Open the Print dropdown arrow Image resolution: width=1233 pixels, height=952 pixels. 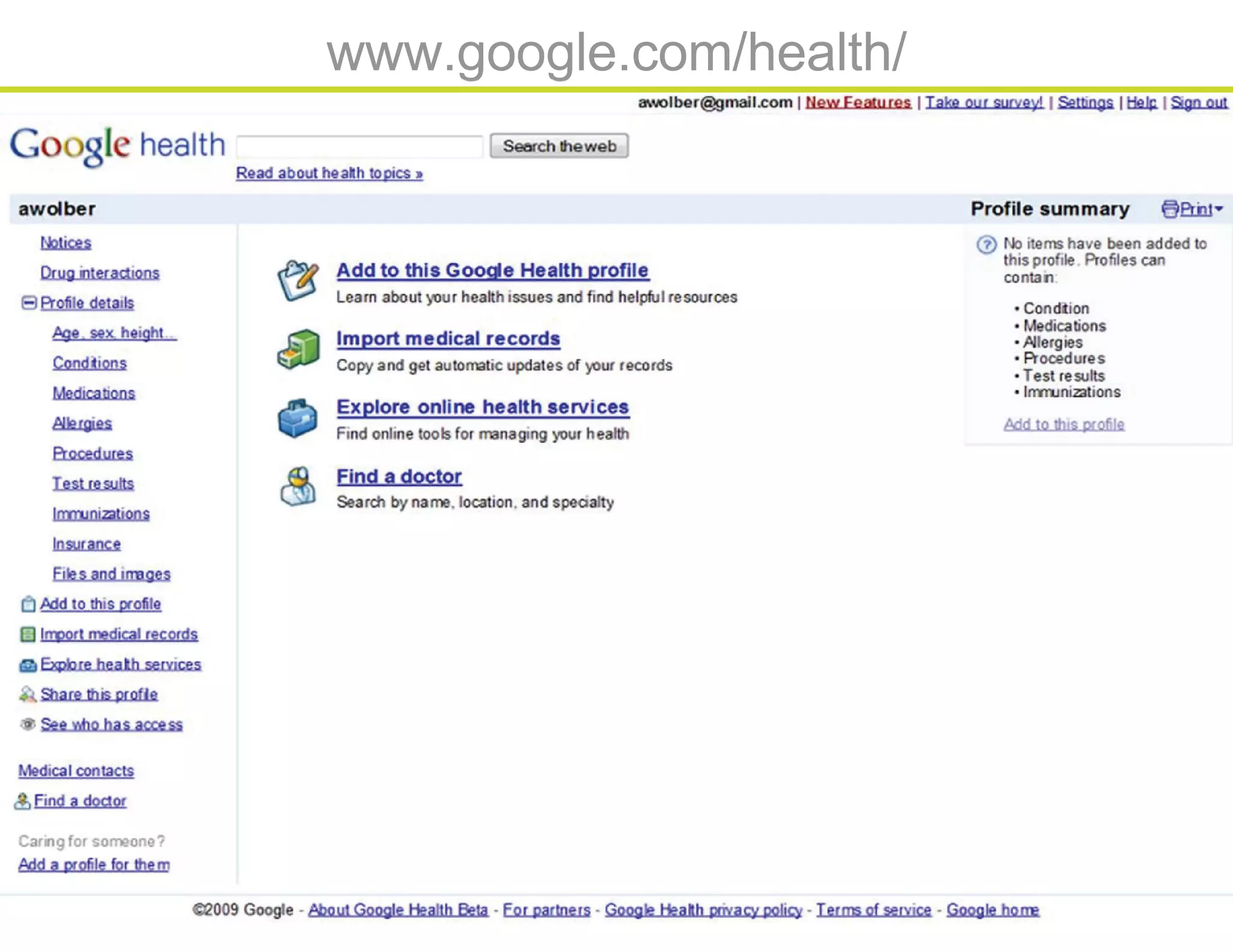coord(1219,209)
